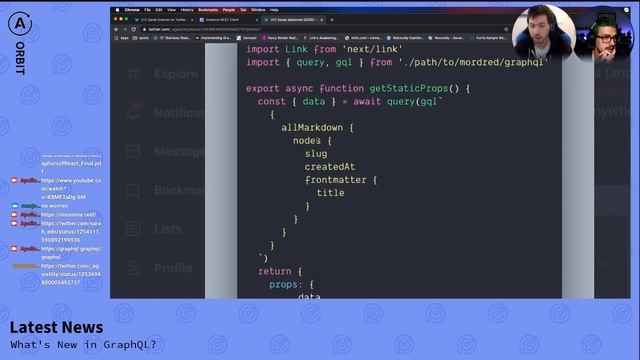Open a new browser tab with plus
Viewport: 640px width, 360px height.
(332, 20)
